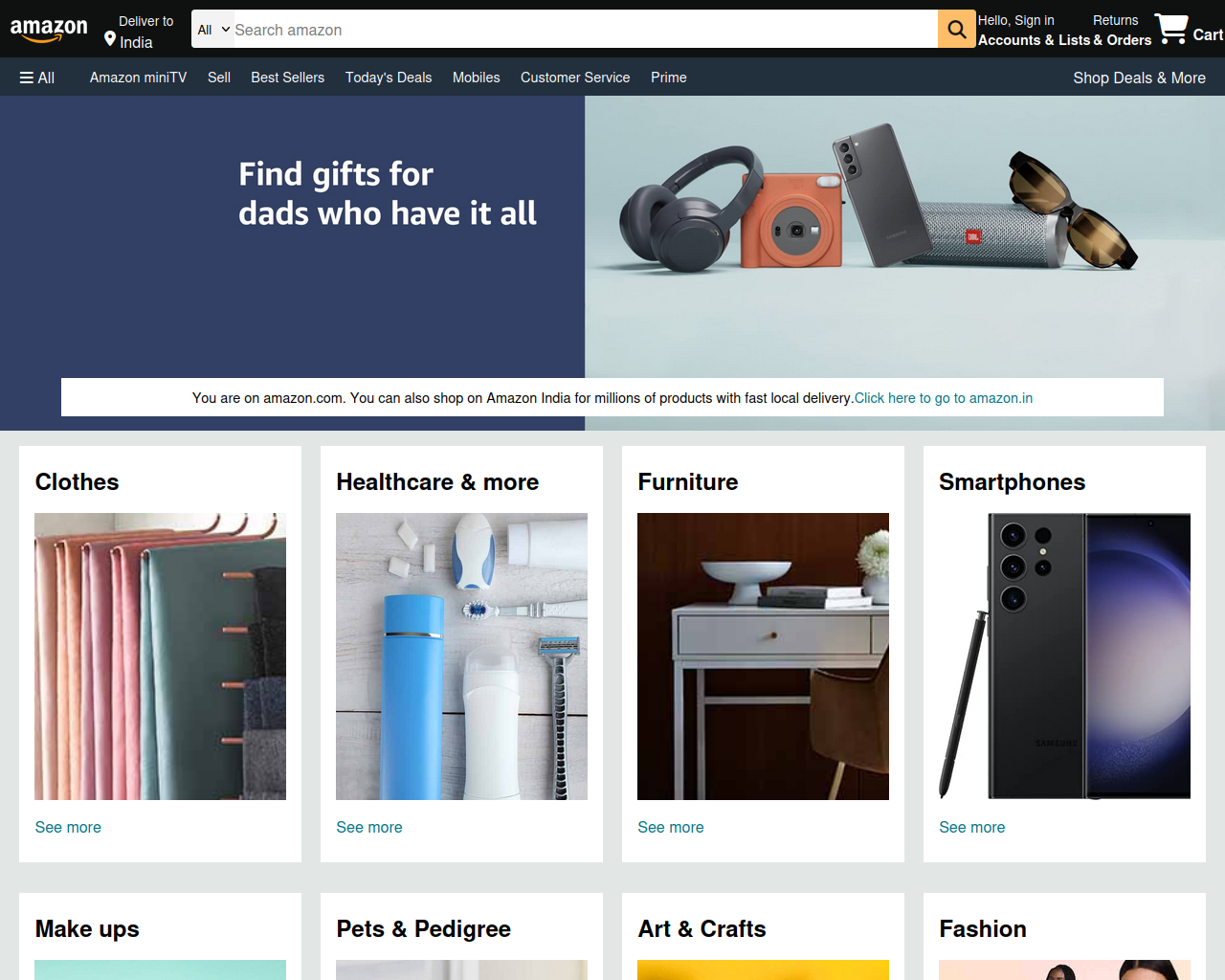Go to Today's Deals
Image resolution: width=1225 pixels, height=980 pixels.
389,78
